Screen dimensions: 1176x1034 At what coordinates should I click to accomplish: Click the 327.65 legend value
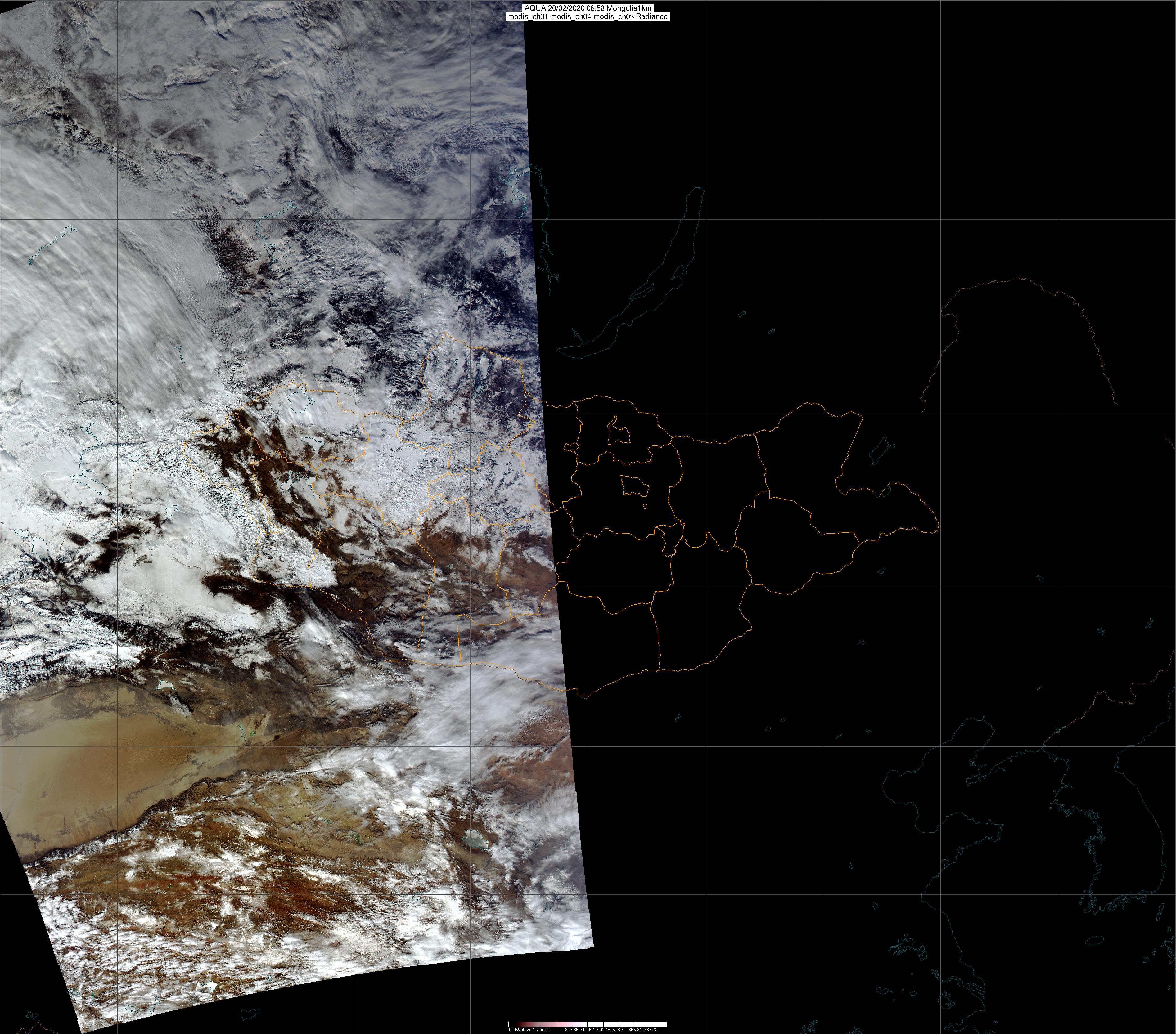(572, 1030)
